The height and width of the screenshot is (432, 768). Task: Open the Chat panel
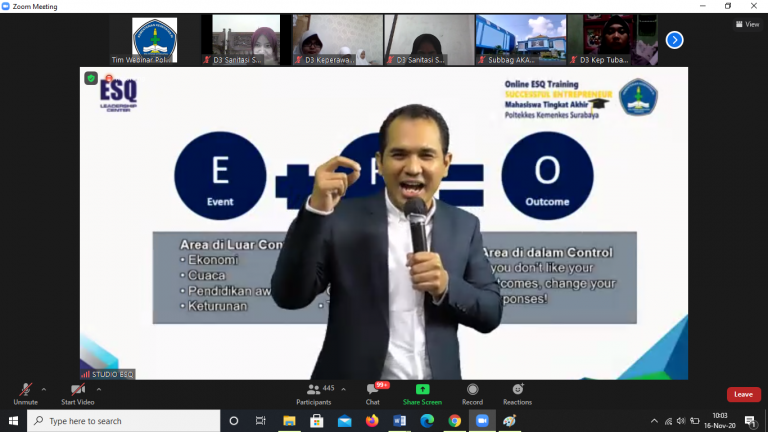[372, 392]
